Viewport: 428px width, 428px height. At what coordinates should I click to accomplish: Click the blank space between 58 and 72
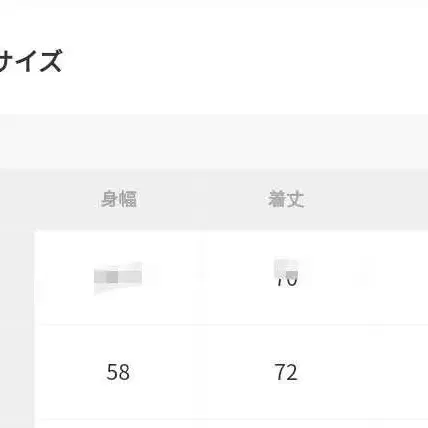[202, 372]
